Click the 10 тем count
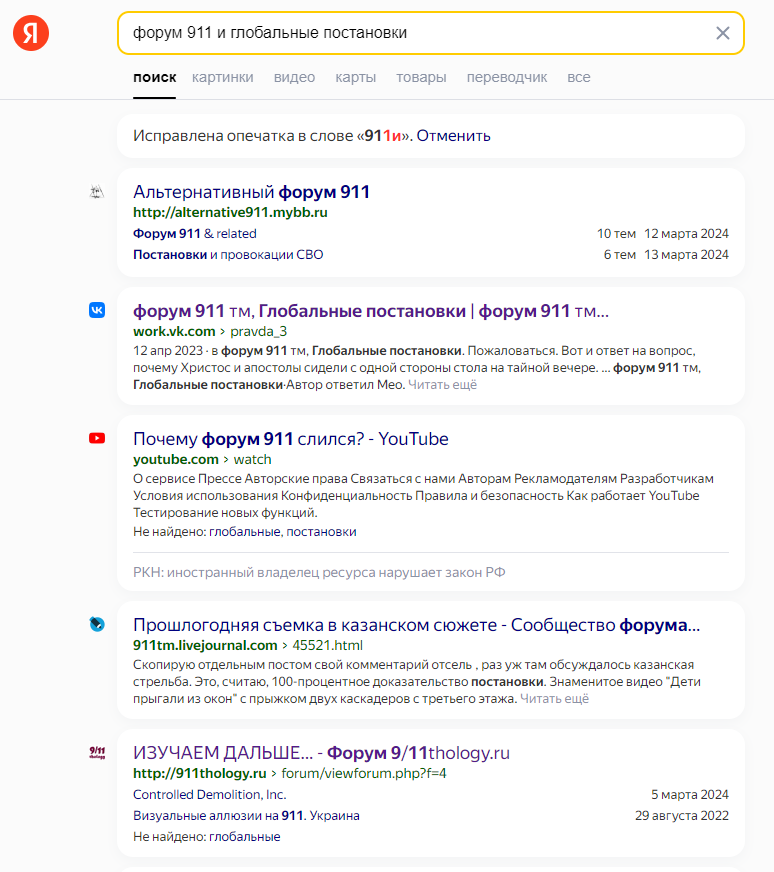This screenshot has height=872, width=774. click(616, 234)
